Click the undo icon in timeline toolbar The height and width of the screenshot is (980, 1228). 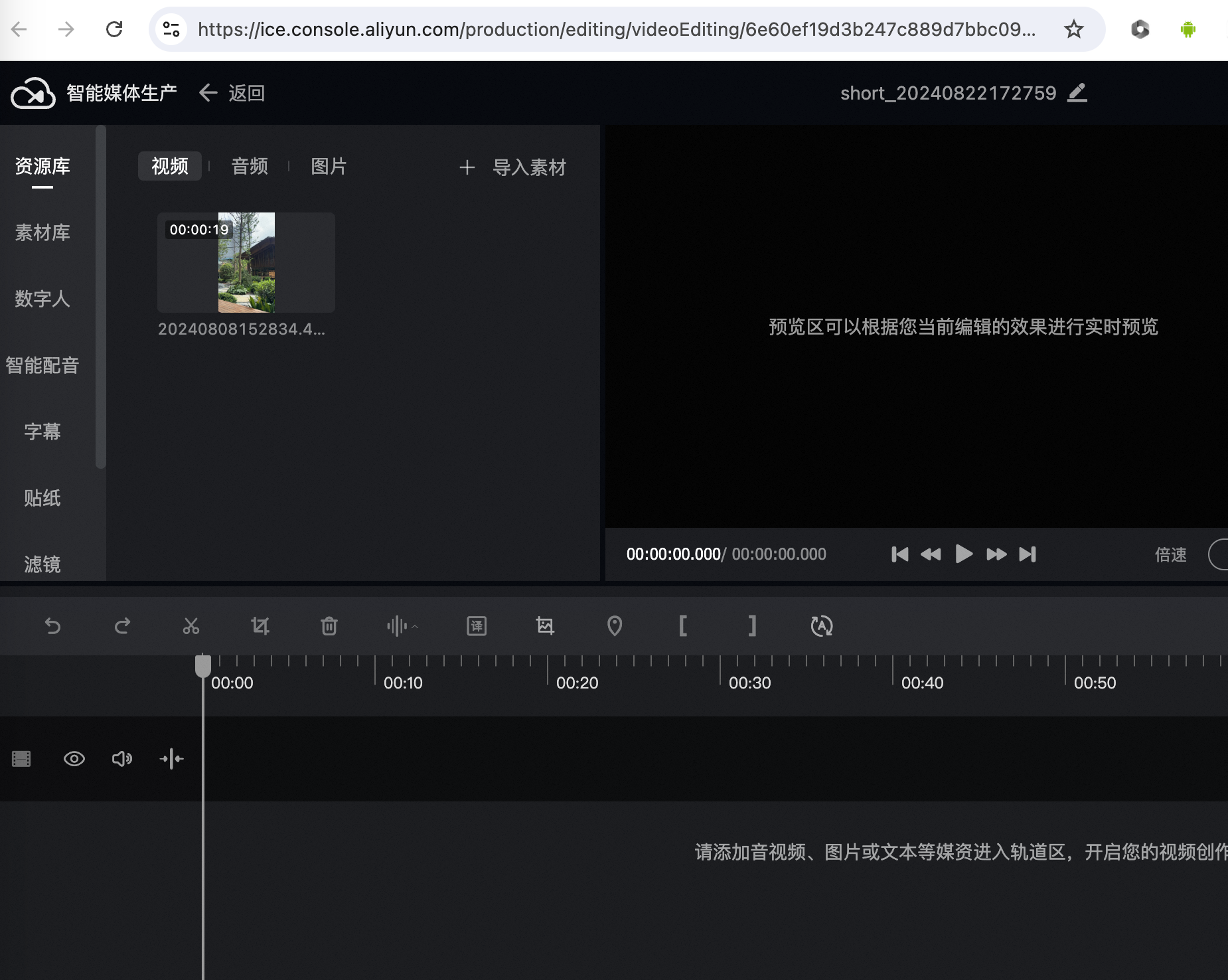pos(52,626)
